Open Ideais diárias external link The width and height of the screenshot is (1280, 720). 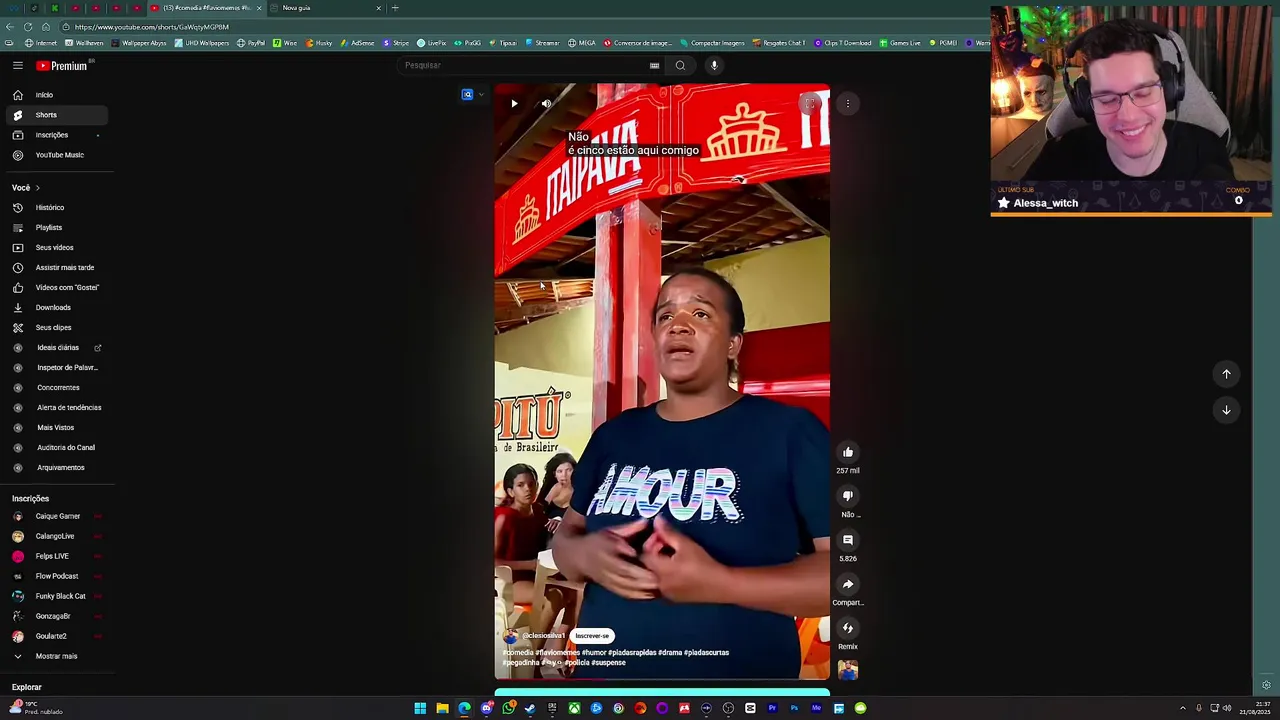tap(55, 348)
